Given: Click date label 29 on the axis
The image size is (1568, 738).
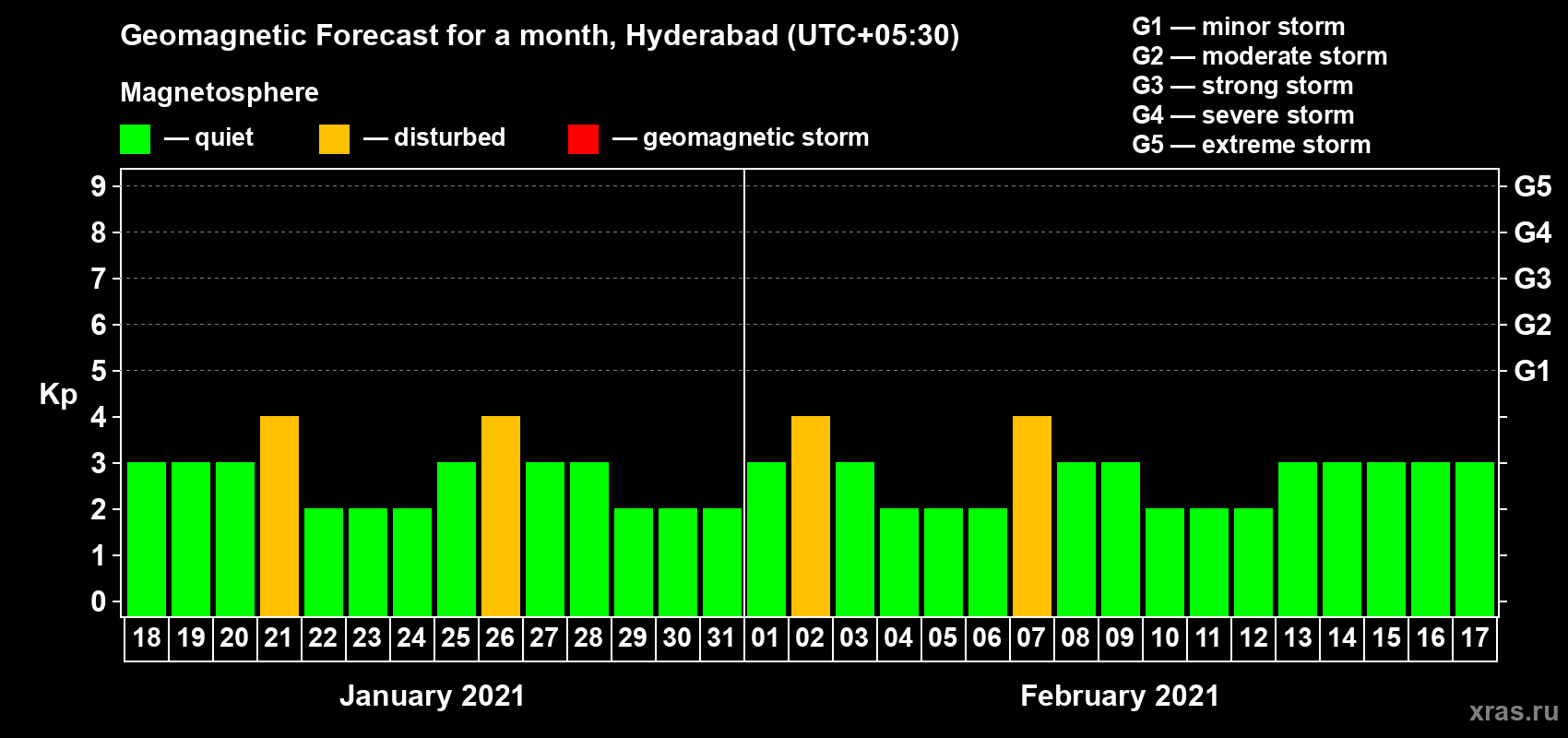Looking at the screenshot, I should click(633, 638).
